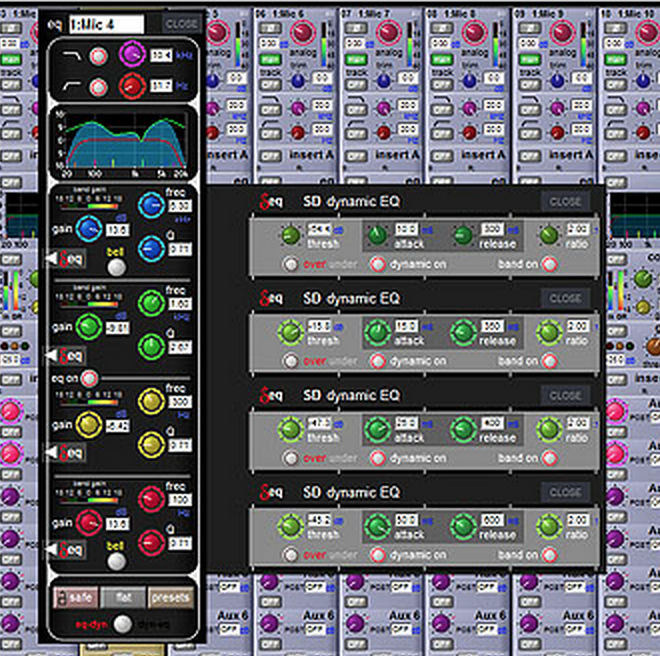Adjust the purple high-cut frequency knob

132,54
